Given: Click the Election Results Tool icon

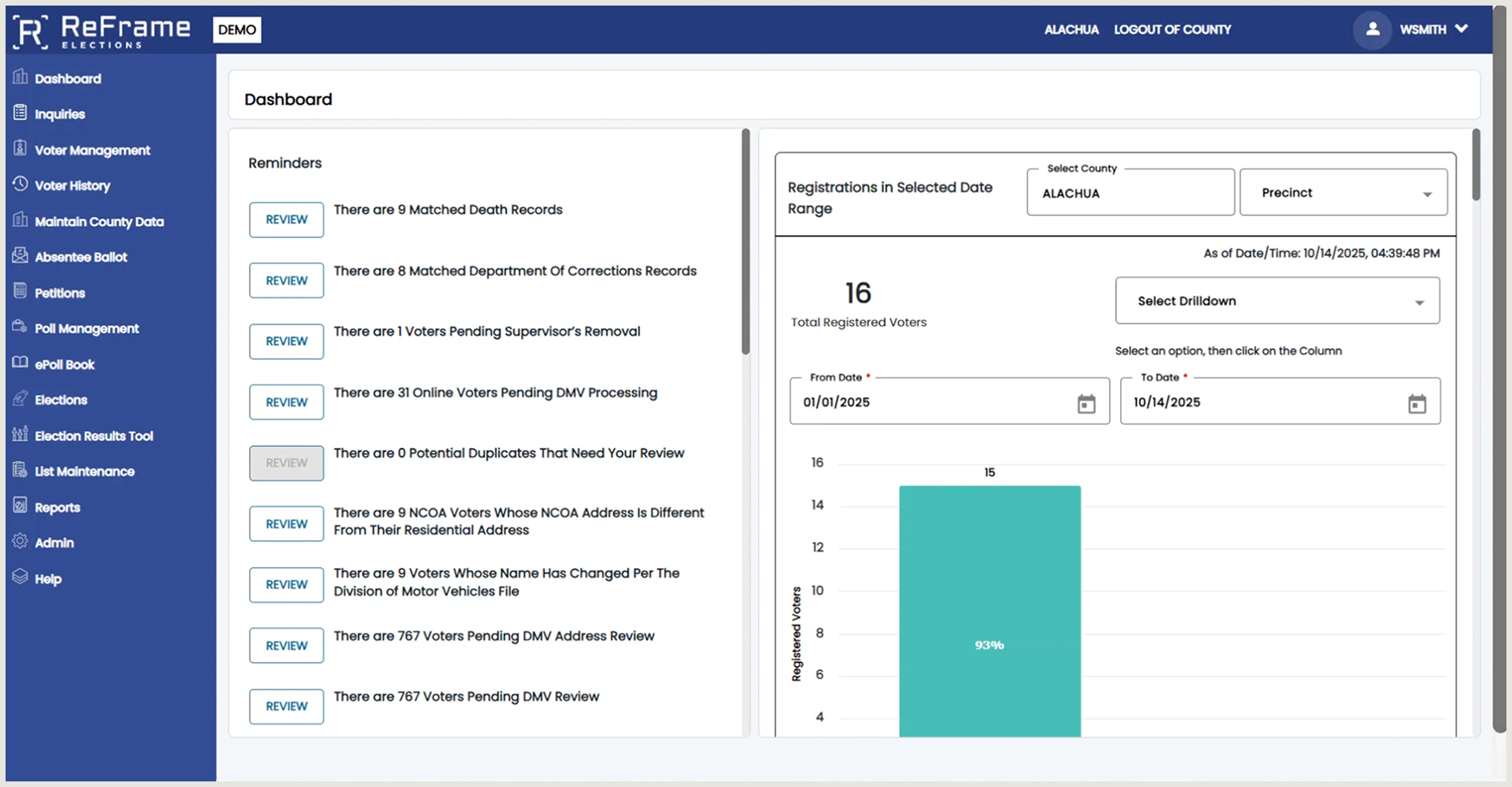Looking at the screenshot, I should click(20, 435).
